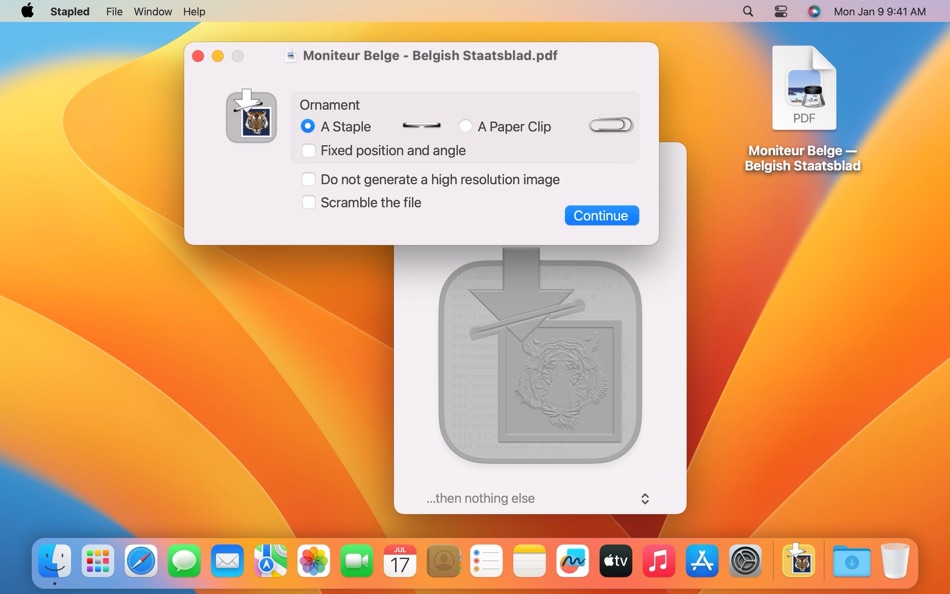
Task: Open the Stapled application menu
Action: [70, 11]
